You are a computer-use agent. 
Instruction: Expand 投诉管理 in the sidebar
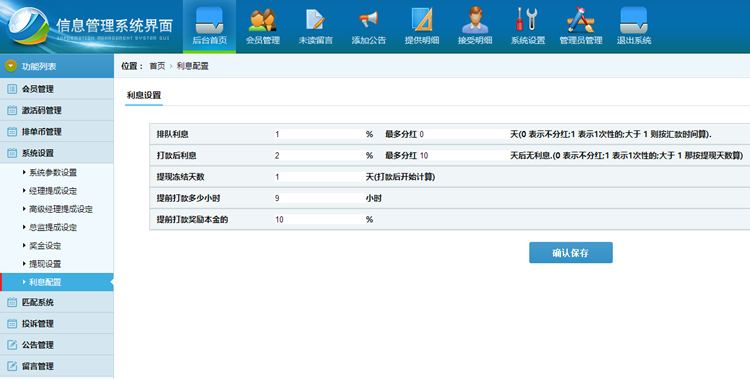57,323
